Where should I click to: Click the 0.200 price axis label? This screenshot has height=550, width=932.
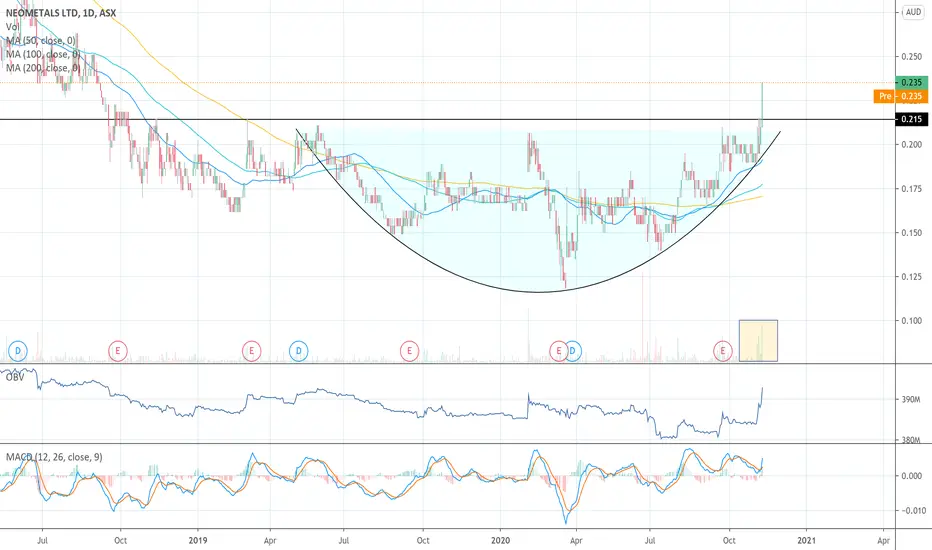pos(912,144)
